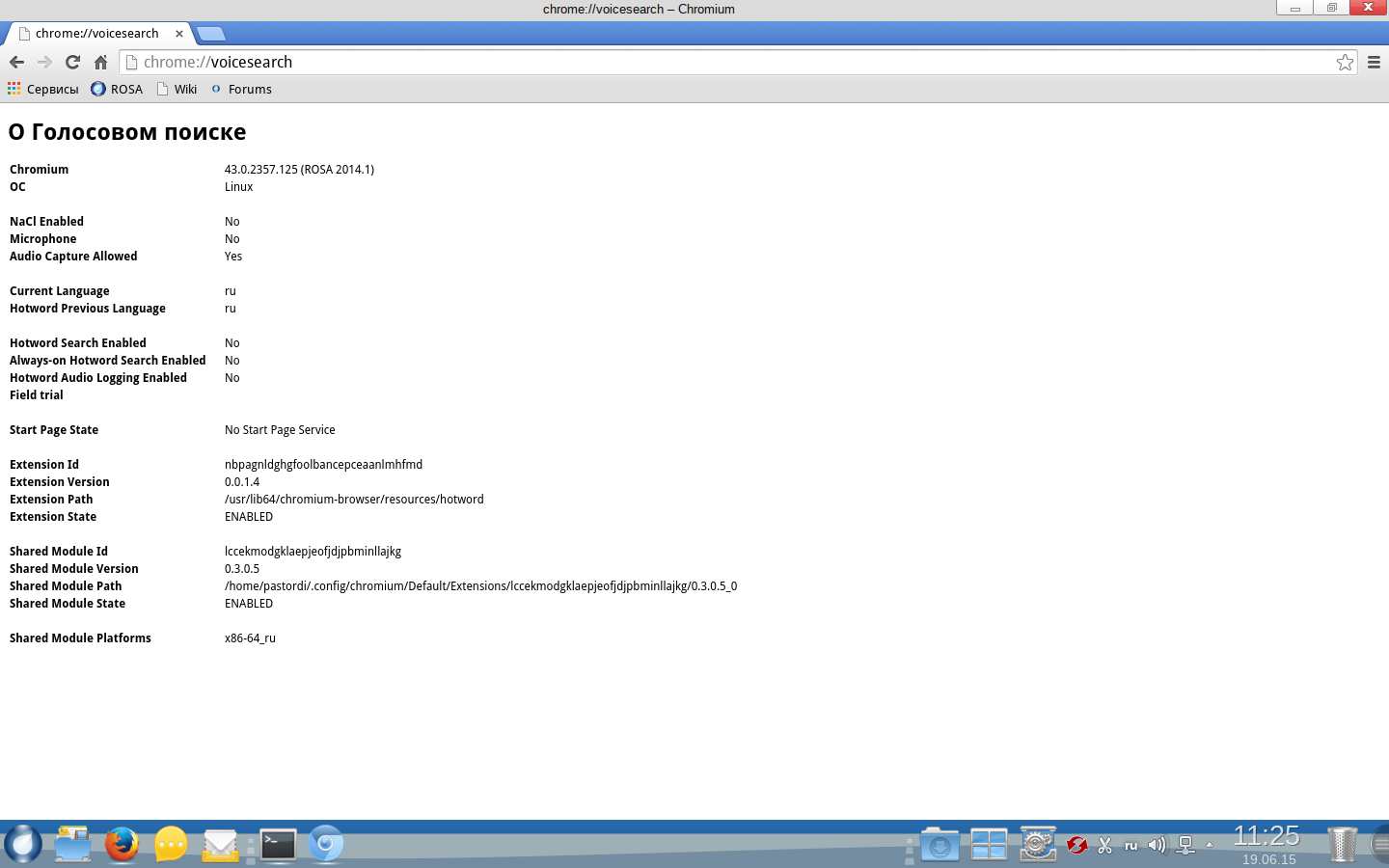Click the x86-64_ru platform value
Viewport: 1389px width, 868px height.
point(250,638)
